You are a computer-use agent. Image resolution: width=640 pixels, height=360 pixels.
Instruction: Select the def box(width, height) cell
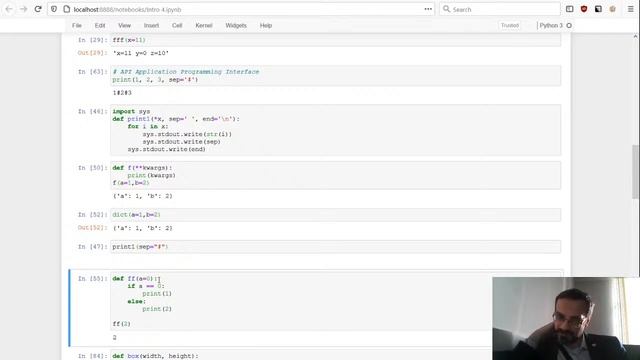(301, 355)
